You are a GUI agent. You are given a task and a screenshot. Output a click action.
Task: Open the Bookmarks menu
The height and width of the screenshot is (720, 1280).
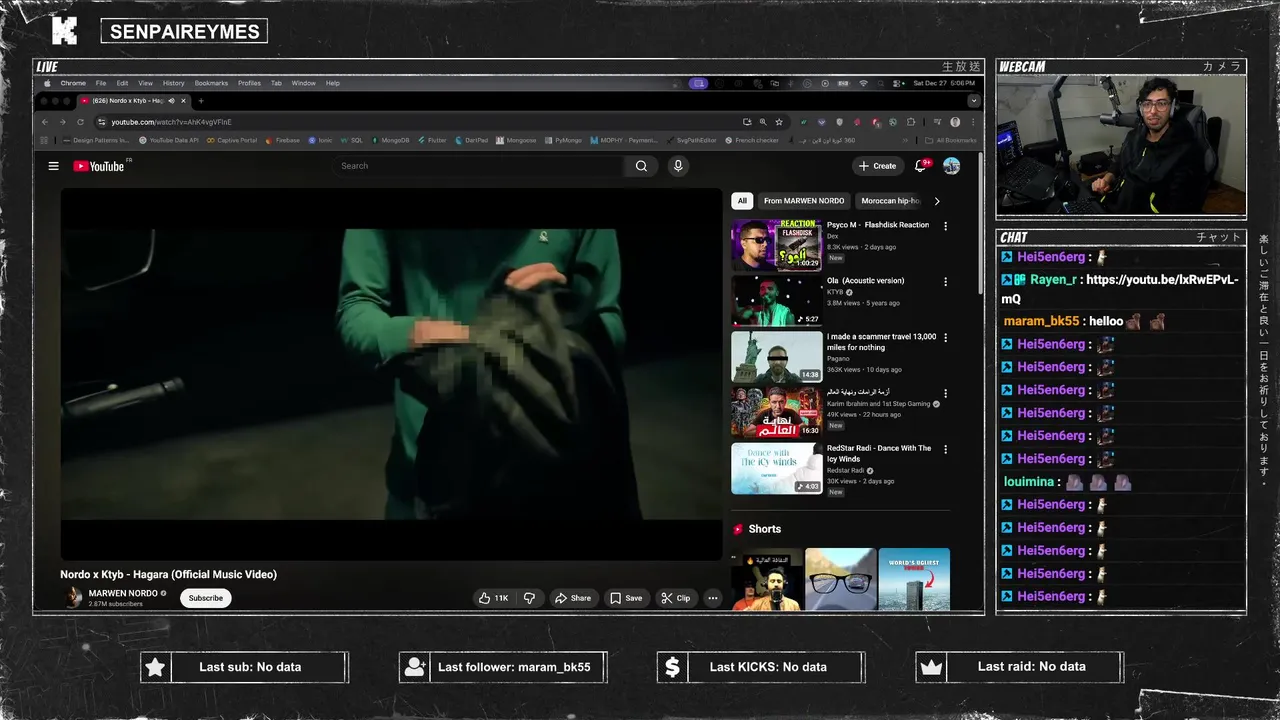[x=211, y=83]
